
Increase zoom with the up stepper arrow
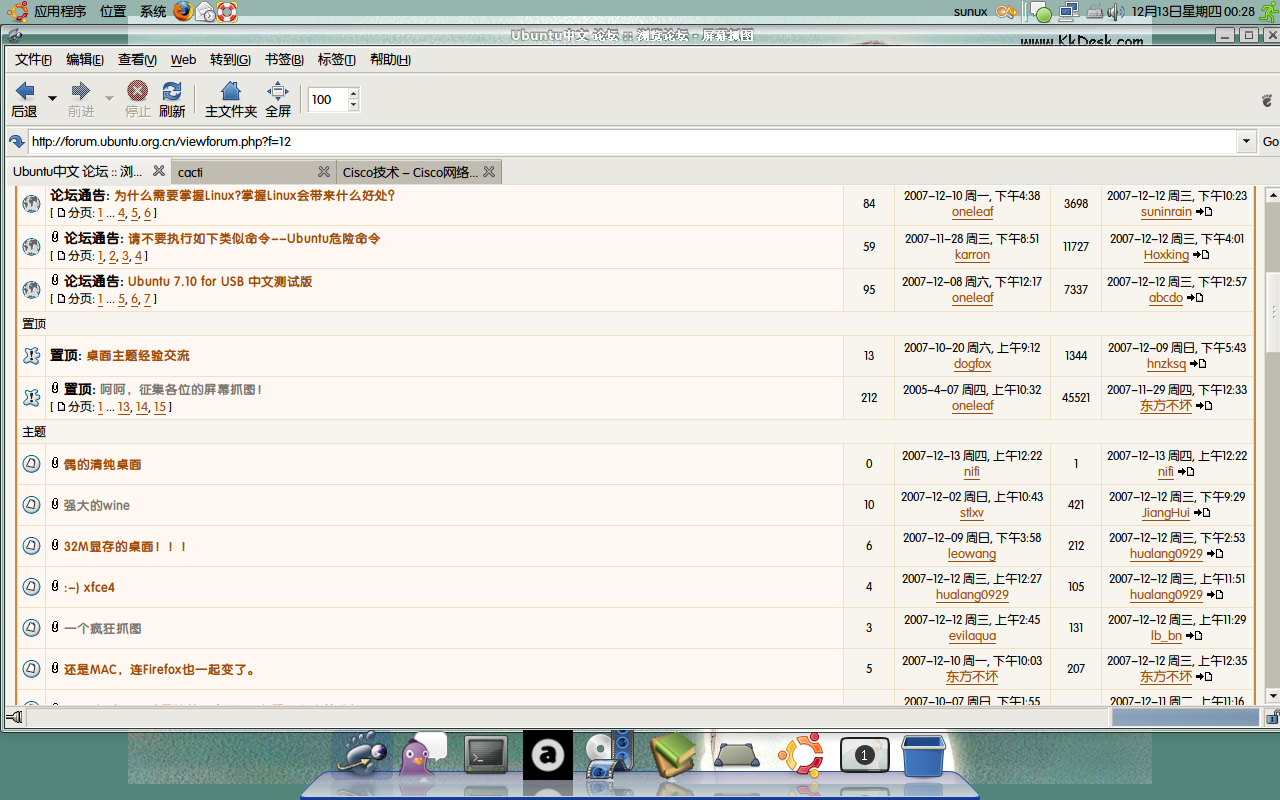tap(353, 94)
